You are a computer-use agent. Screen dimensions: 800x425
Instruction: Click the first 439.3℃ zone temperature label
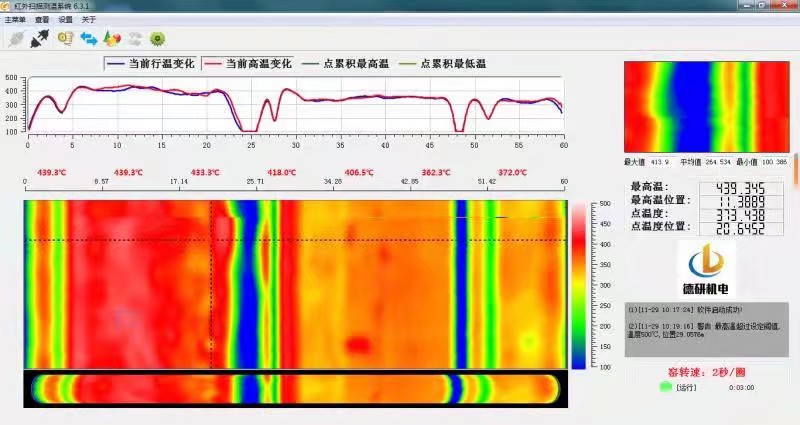(52, 172)
